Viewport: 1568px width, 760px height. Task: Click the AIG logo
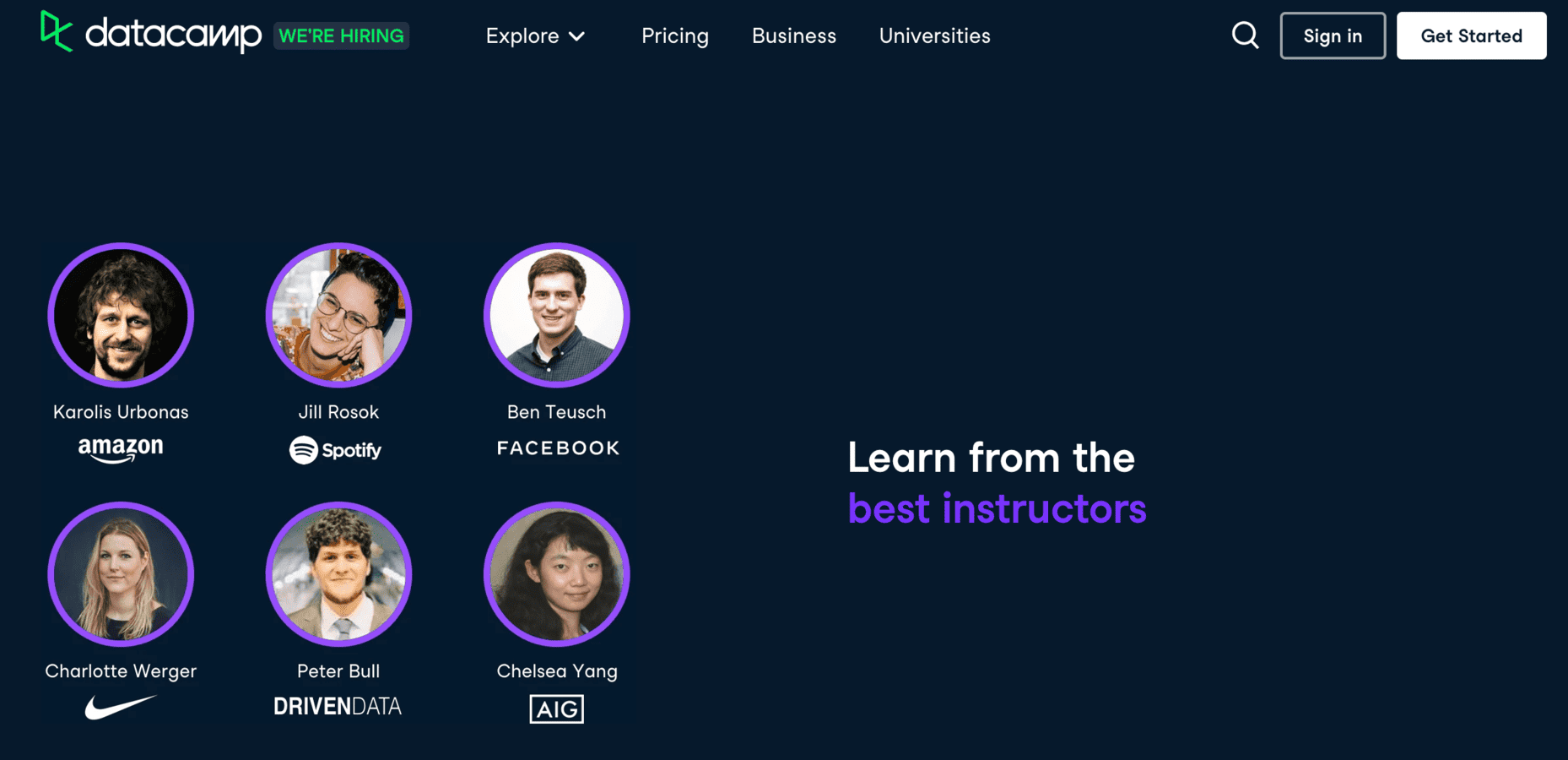[556, 708]
